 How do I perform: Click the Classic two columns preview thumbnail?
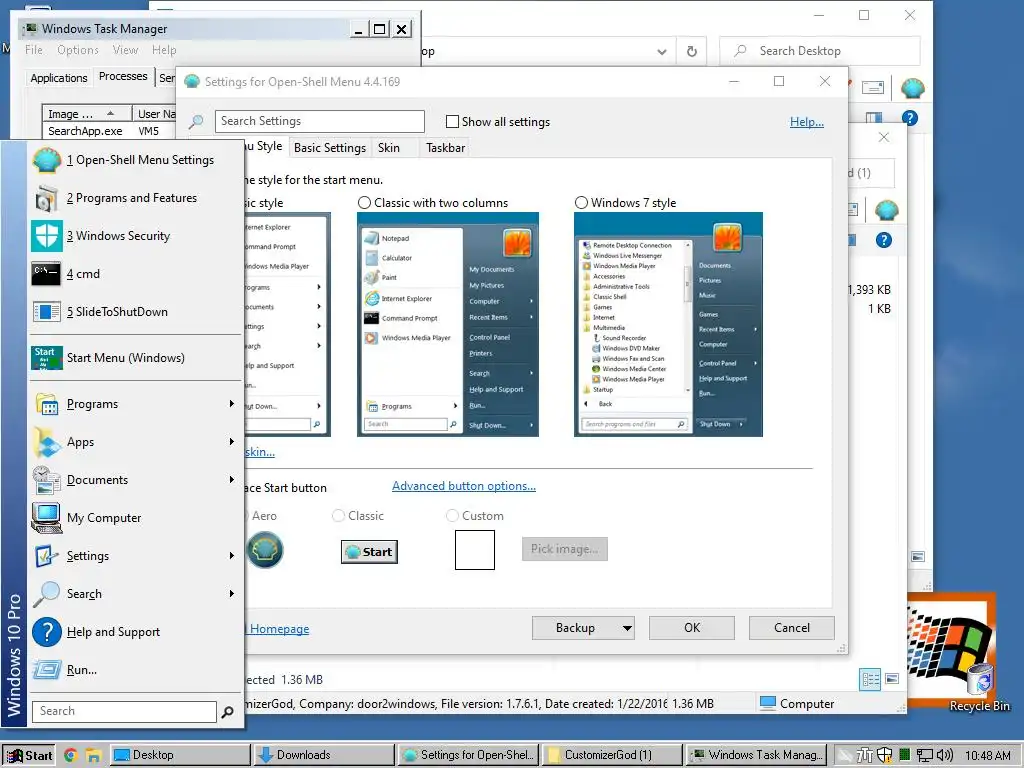[x=448, y=325]
